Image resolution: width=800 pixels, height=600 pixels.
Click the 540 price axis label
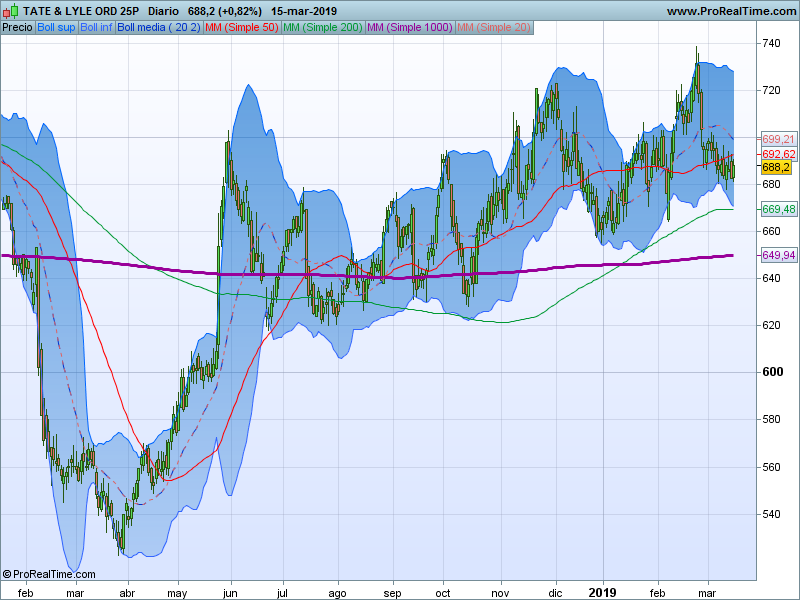tap(771, 514)
